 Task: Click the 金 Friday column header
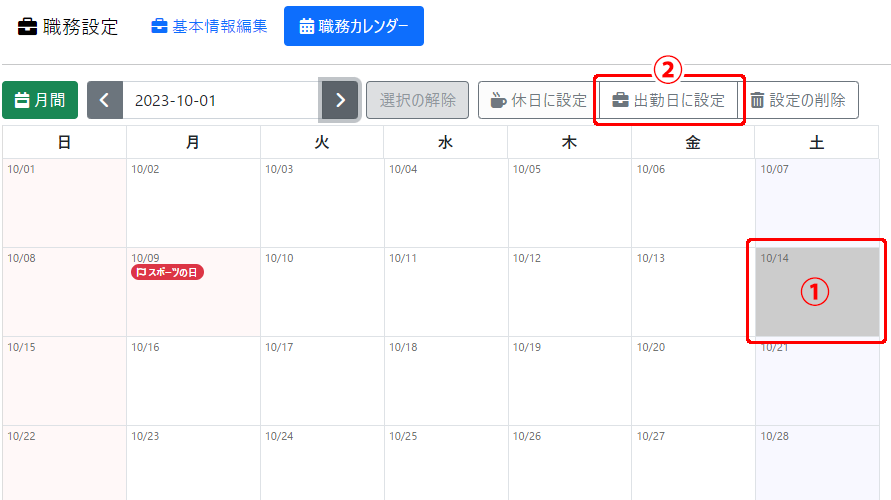click(x=693, y=142)
